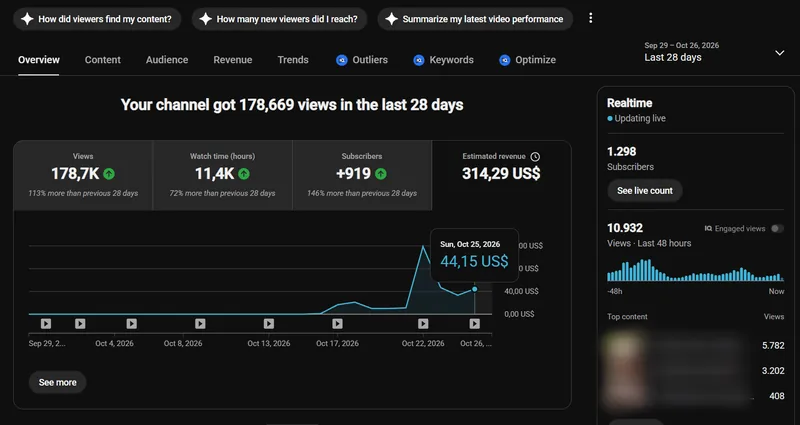The height and width of the screenshot is (425, 800).
Task: Go to the Revenue tab
Action: (233, 60)
